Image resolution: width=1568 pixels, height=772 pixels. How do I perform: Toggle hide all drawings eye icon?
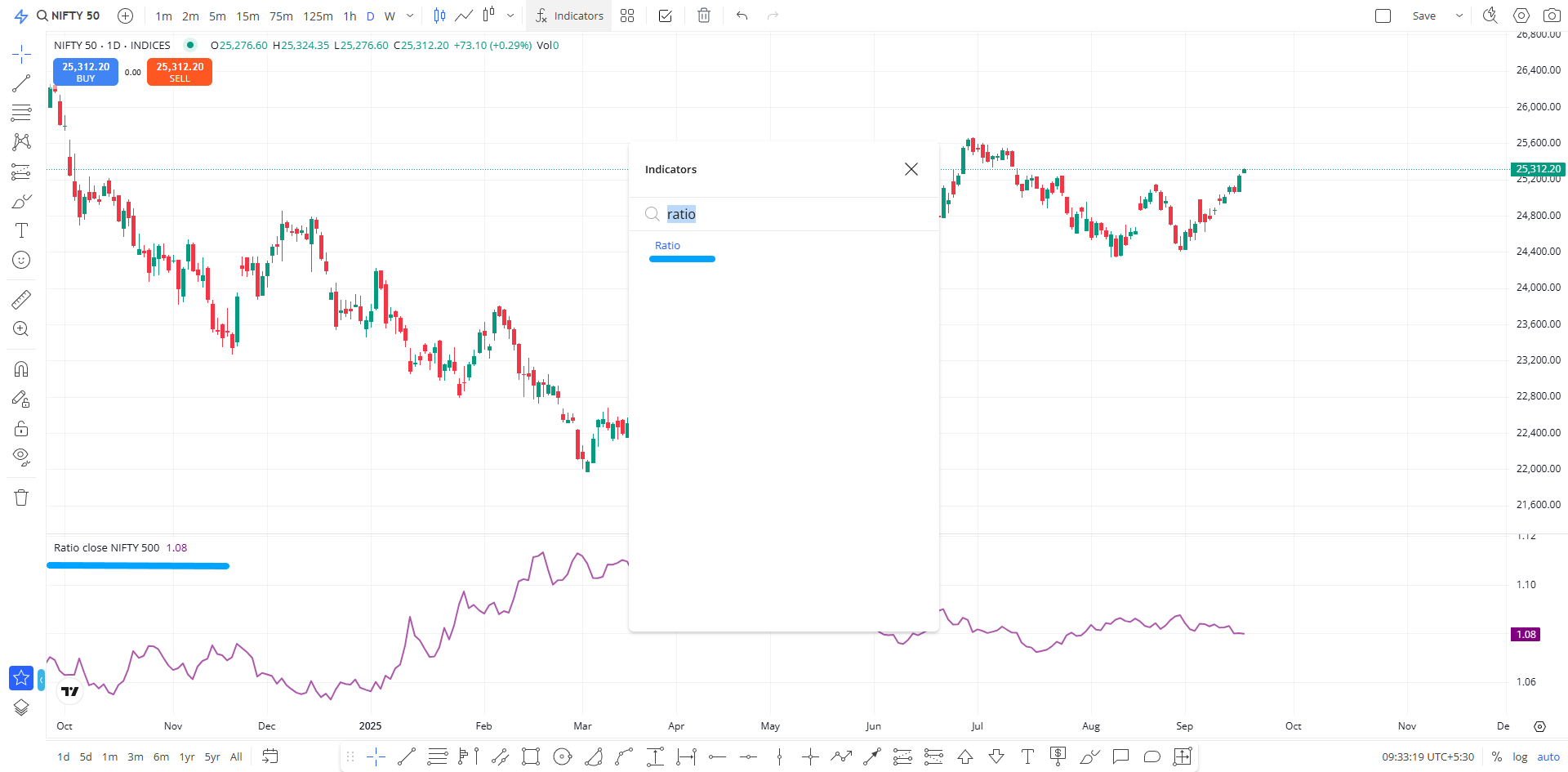(x=21, y=457)
